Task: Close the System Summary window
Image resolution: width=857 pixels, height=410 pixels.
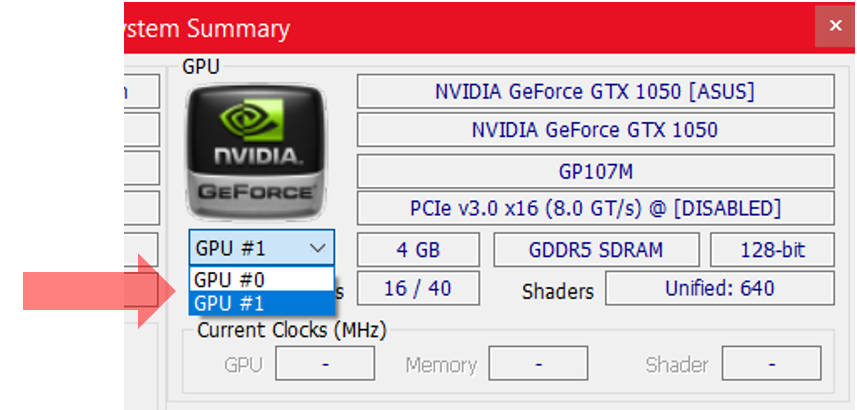Action: click(834, 26)
